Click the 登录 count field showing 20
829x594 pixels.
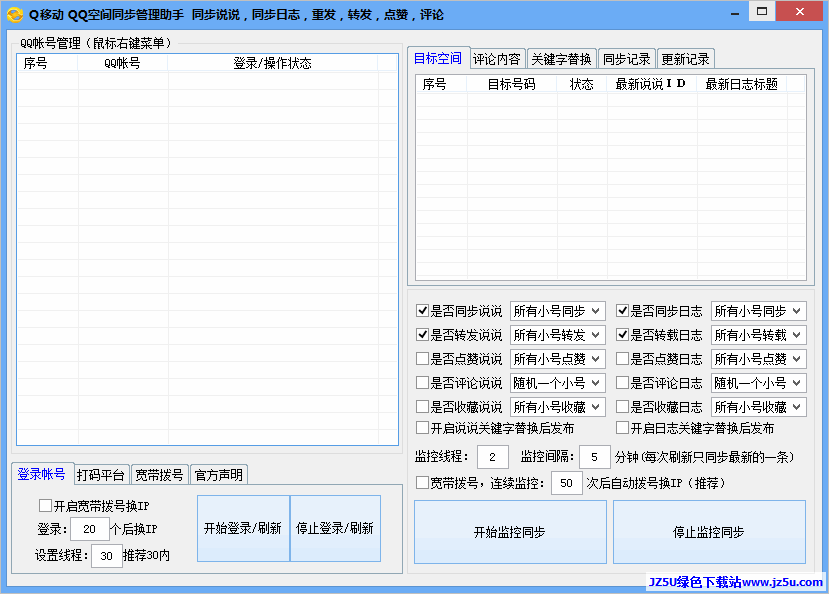click(90, 529)
